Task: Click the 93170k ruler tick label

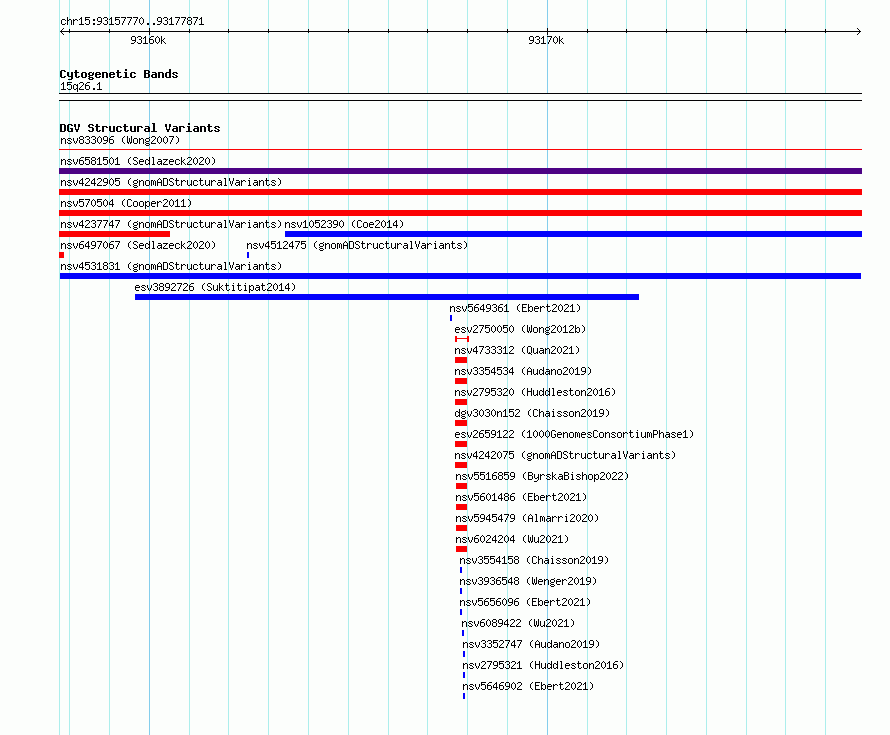Action: [x=546, y=40]
